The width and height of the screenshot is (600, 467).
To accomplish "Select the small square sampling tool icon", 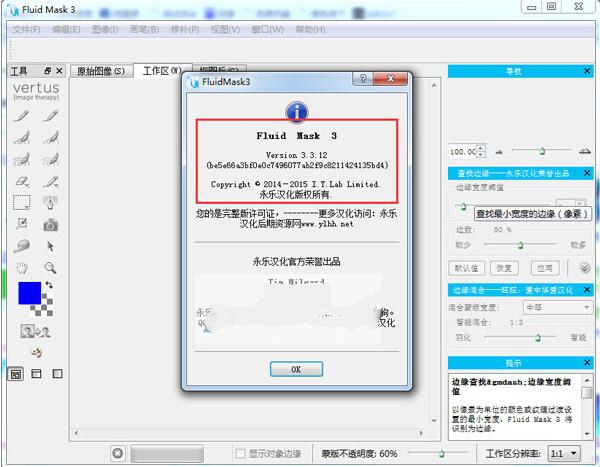I will (x=22, y=224).
